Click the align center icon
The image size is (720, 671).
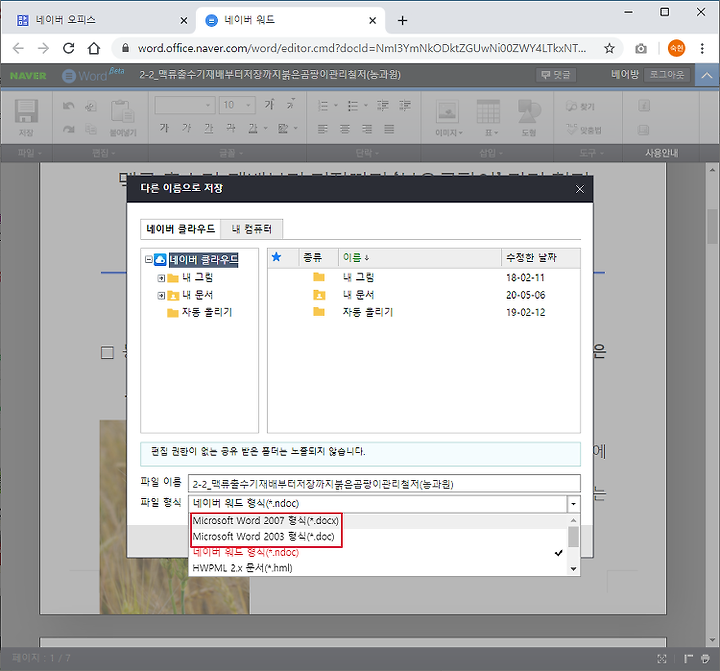[x=345, y=129]
